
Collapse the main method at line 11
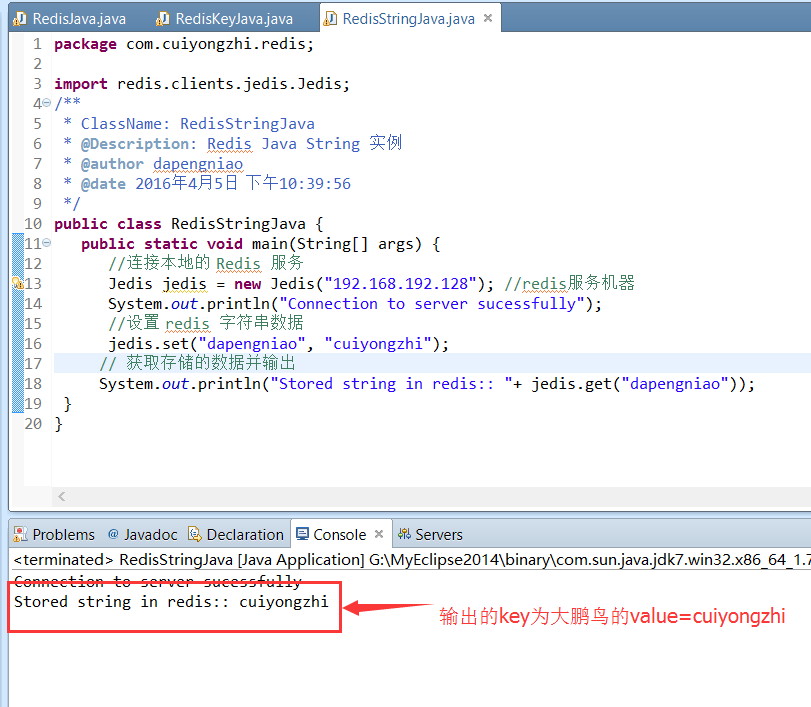coord(46,244)
